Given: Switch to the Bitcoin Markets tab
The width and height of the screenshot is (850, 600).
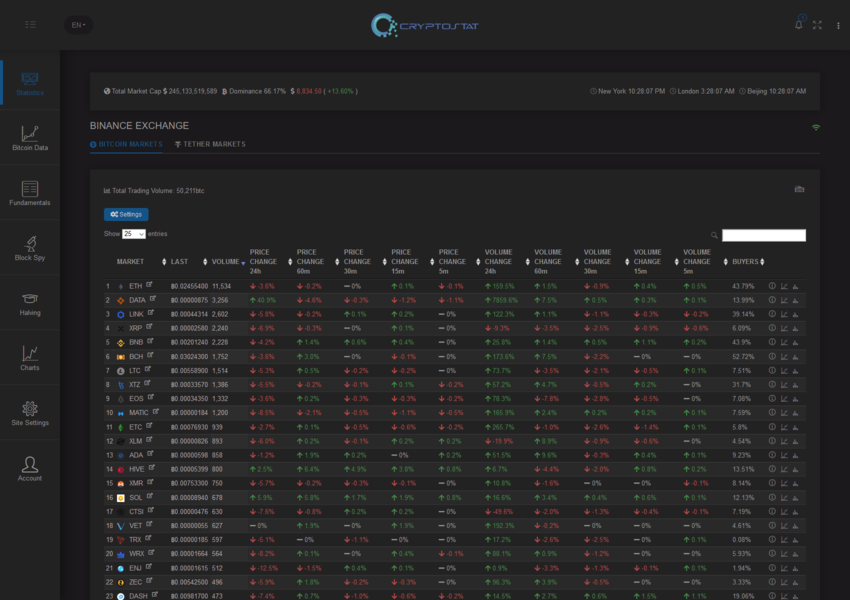Looking at the screenshot, I should [126, 144].
